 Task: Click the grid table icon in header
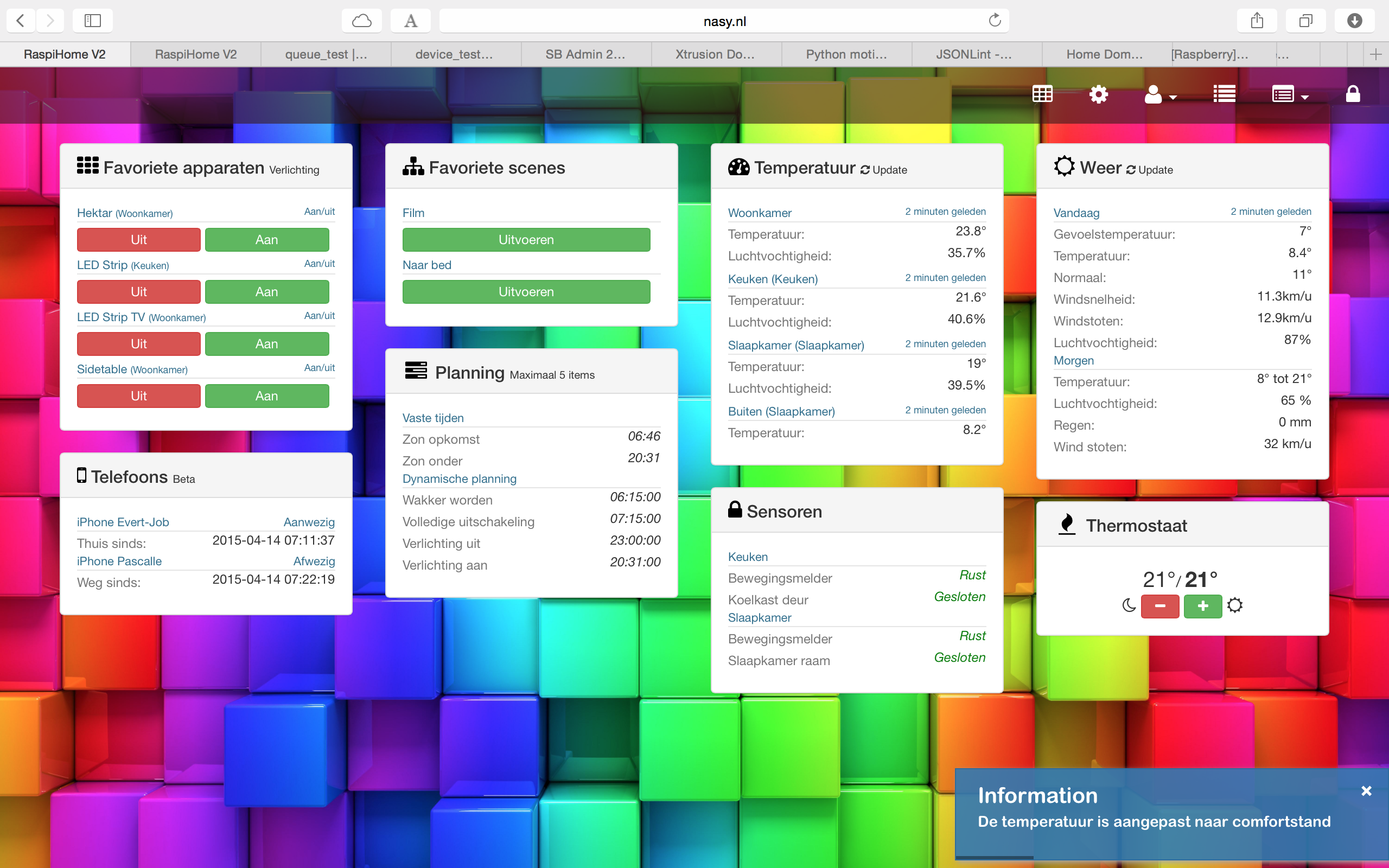click(1042, 93)
